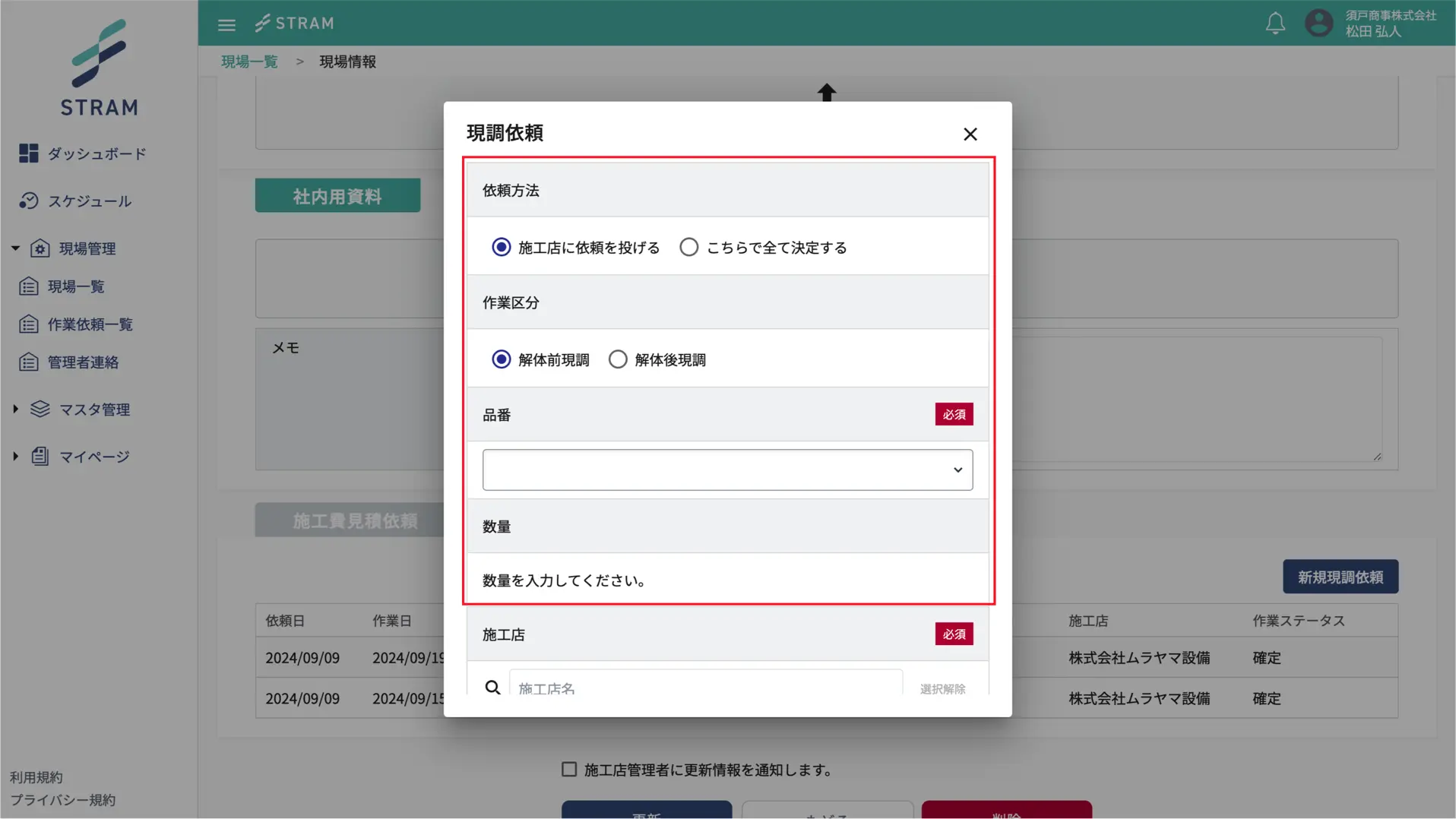Image resolution: width=1456 pixels, height=819 pixels.
Task: Select 解体後現調 work category
Action: 618,359
